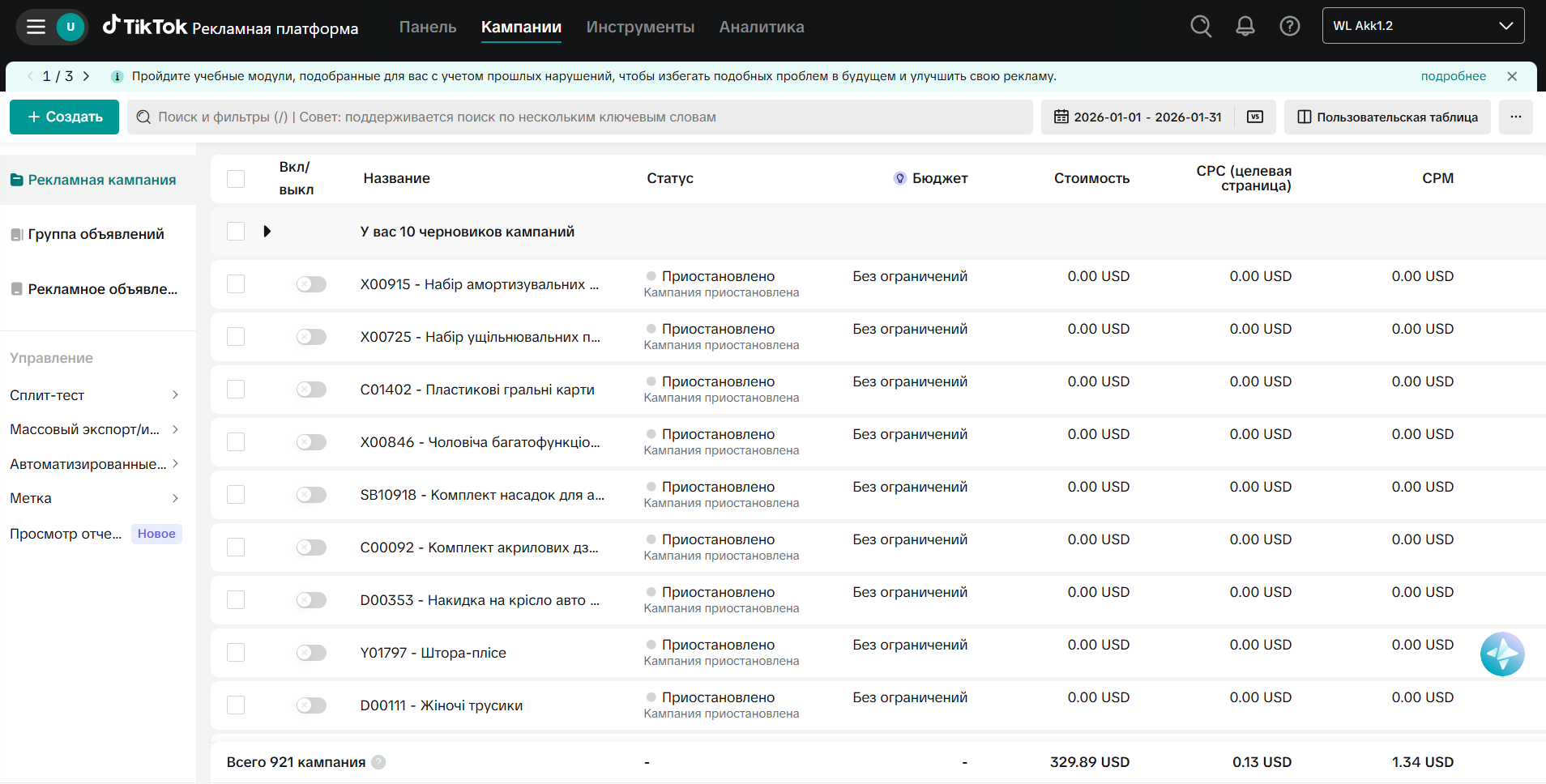Viewport: 1546px width, 784px height.
Task: Open the WL Akk1.2 account dropdown
Action: point(1423,26)
